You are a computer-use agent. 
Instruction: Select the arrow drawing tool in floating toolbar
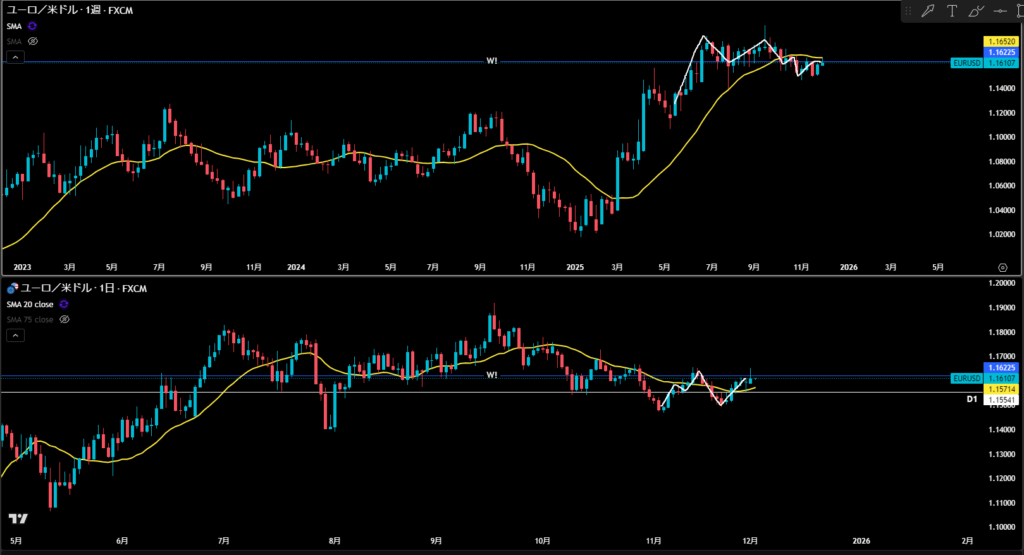[928, 11]
